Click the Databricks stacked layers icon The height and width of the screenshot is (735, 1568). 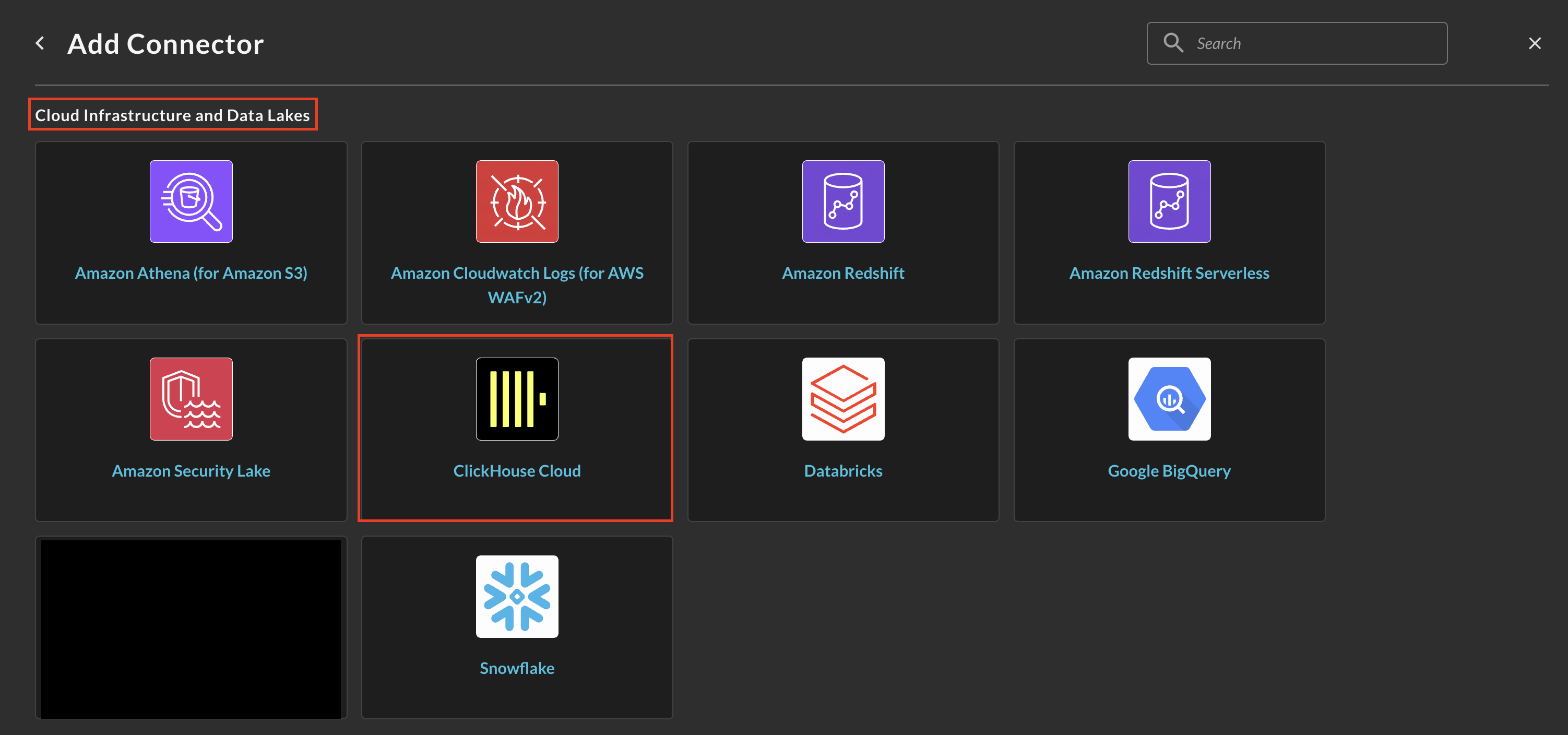tap(843, 399)
